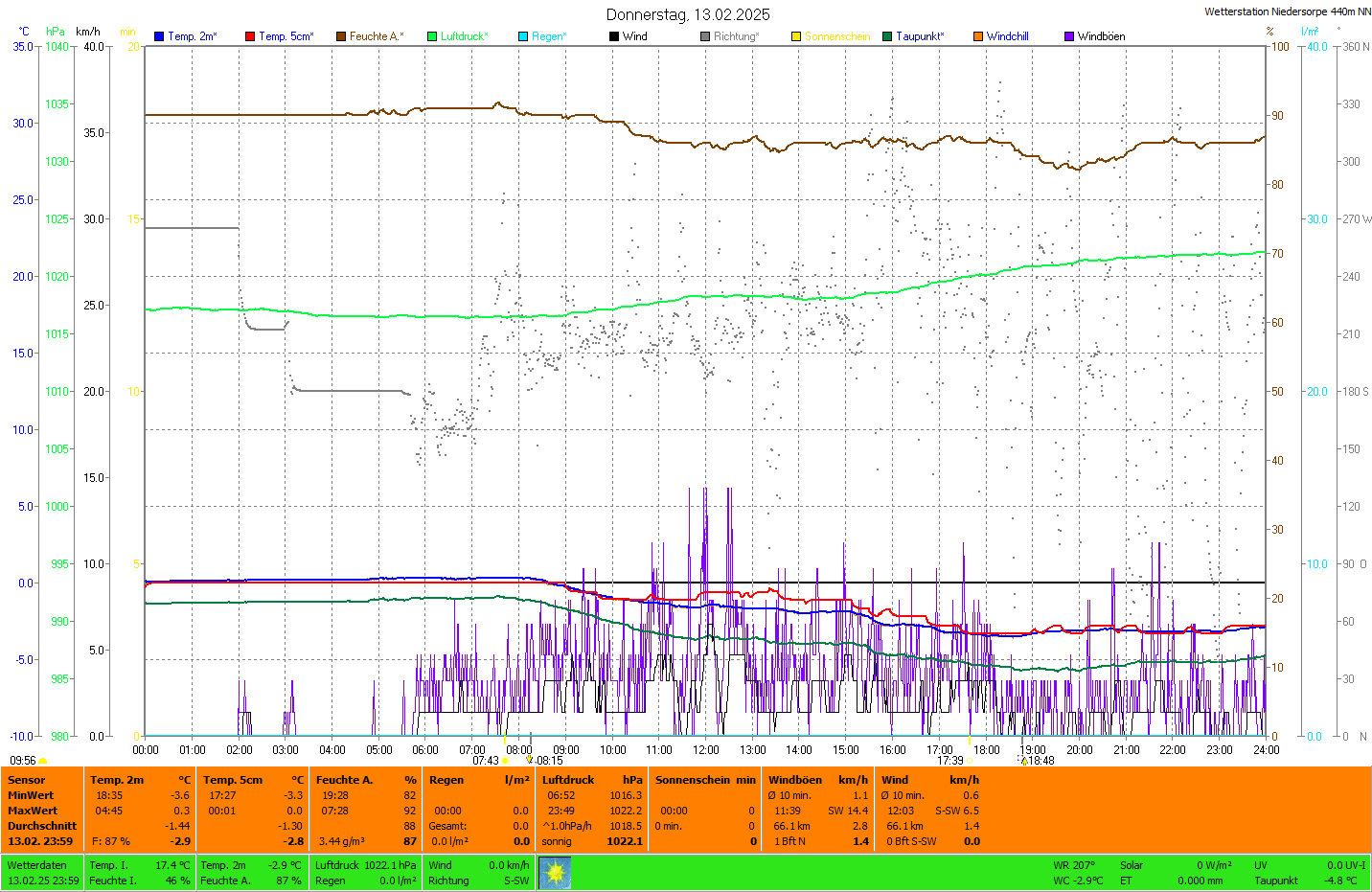Click the Windböen column header in table

[x=795, y=780]
